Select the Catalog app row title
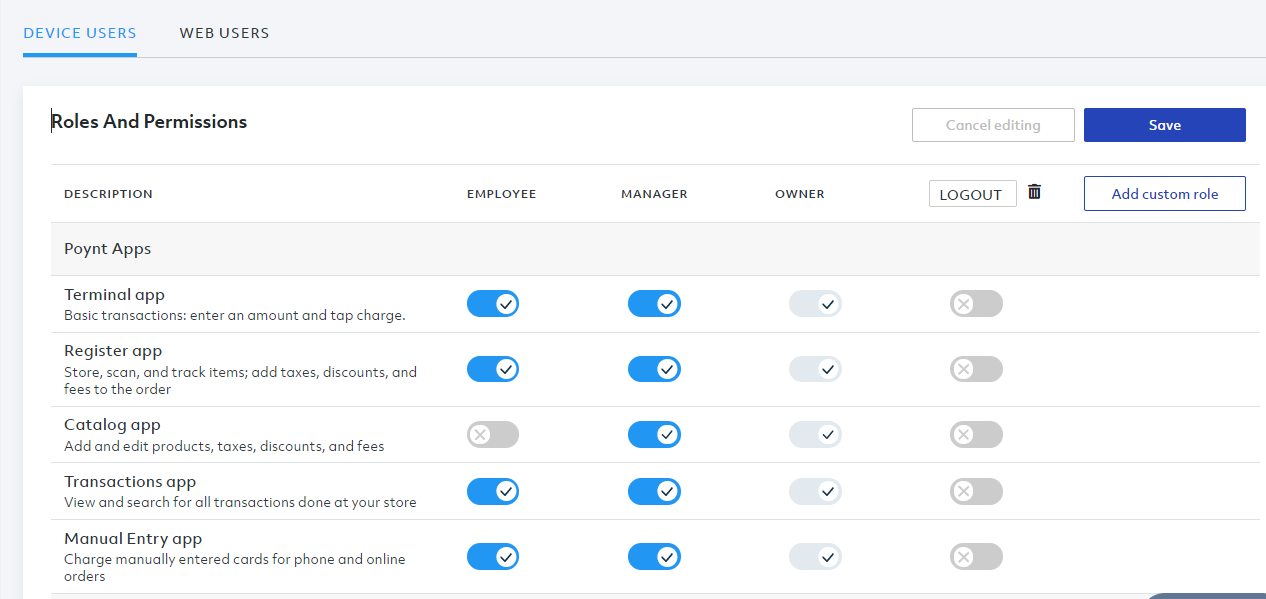Image resolution: width=1266 pixels, height=599 pixels. point(112,425)
